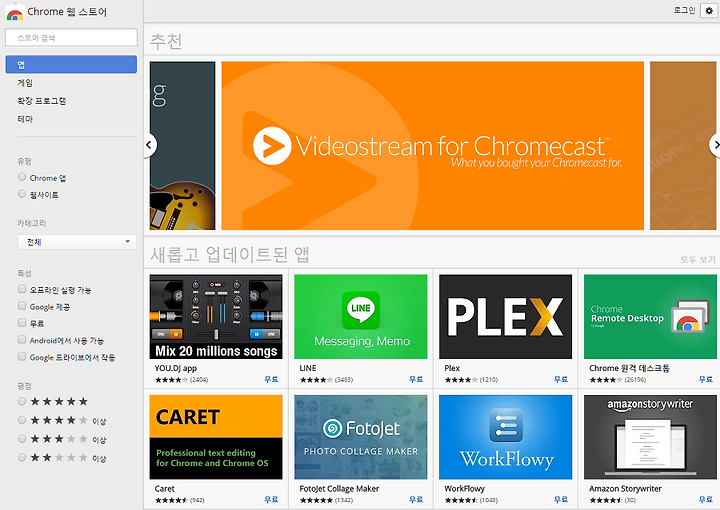The width and height of the screenshot is (720, 510).
Task: Filter by two stars and above
Action: pos(22,458)
